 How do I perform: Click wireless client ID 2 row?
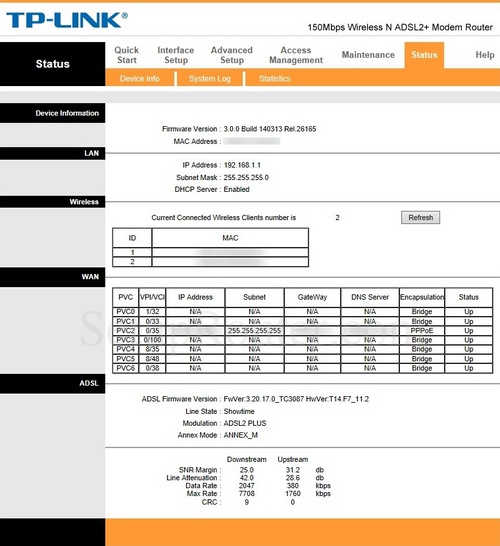[210, 262]
